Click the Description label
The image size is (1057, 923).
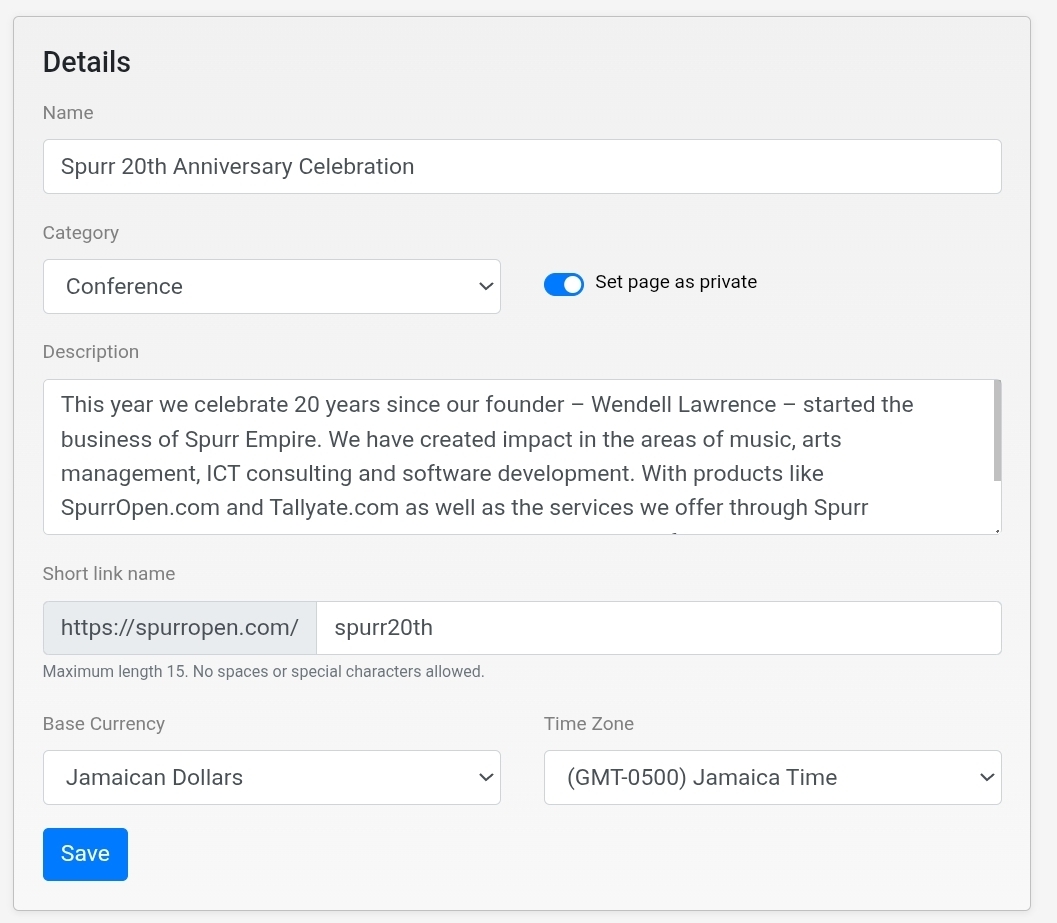(91, 352)
